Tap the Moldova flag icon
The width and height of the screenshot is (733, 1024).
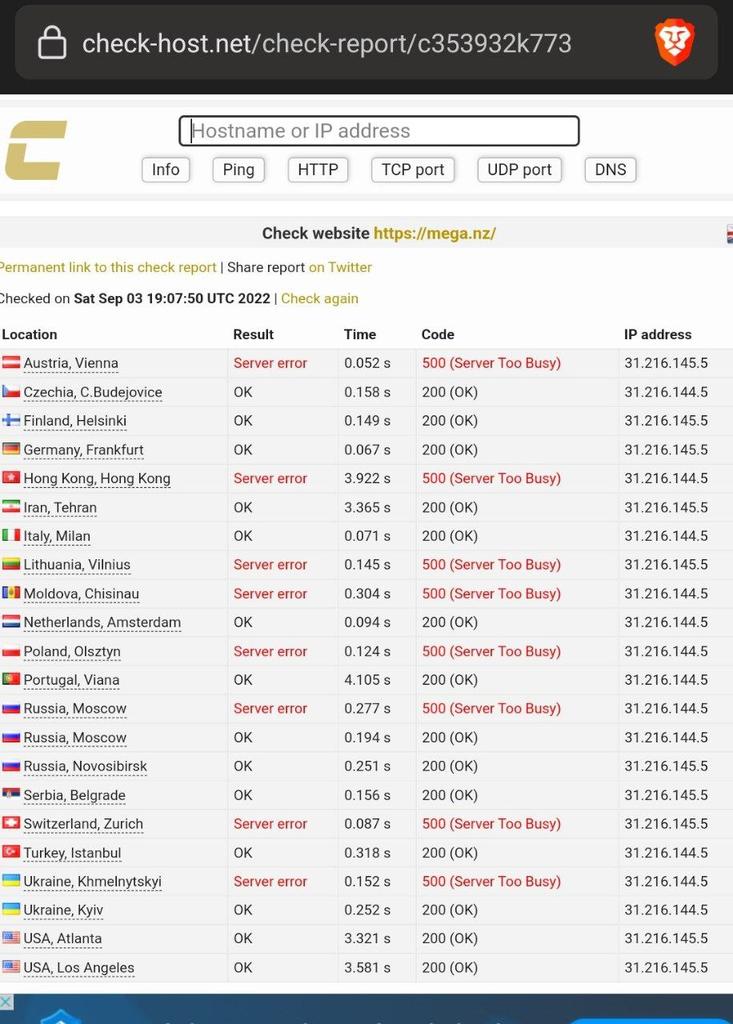(11, 592)
